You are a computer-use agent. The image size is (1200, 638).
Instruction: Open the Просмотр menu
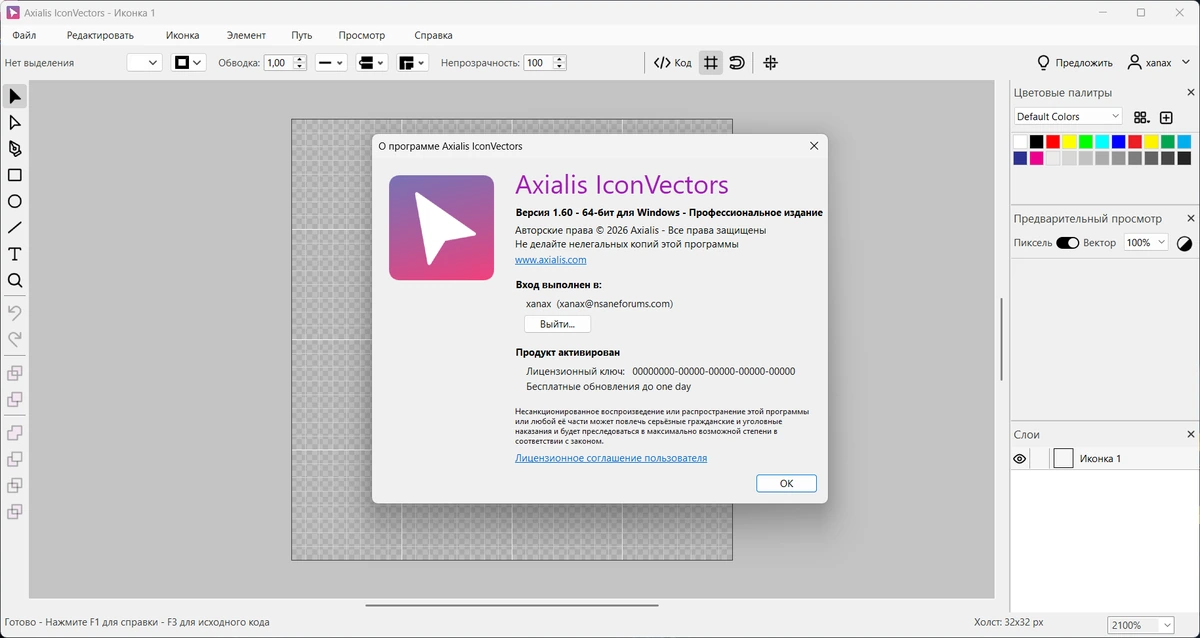click(x=361, y=35)
